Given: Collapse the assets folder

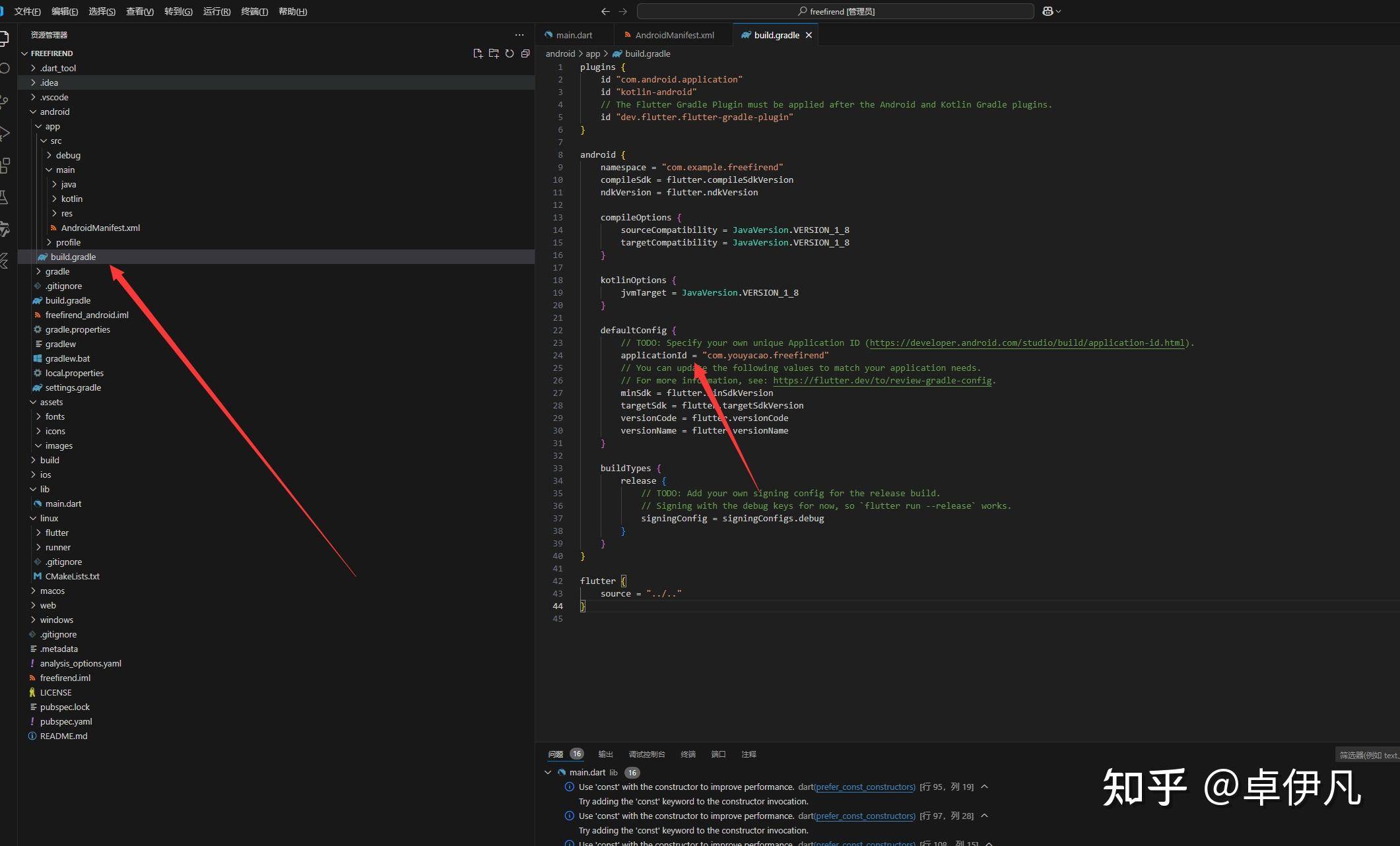Looking at the screenshot, I should click(x=33, y=402).
